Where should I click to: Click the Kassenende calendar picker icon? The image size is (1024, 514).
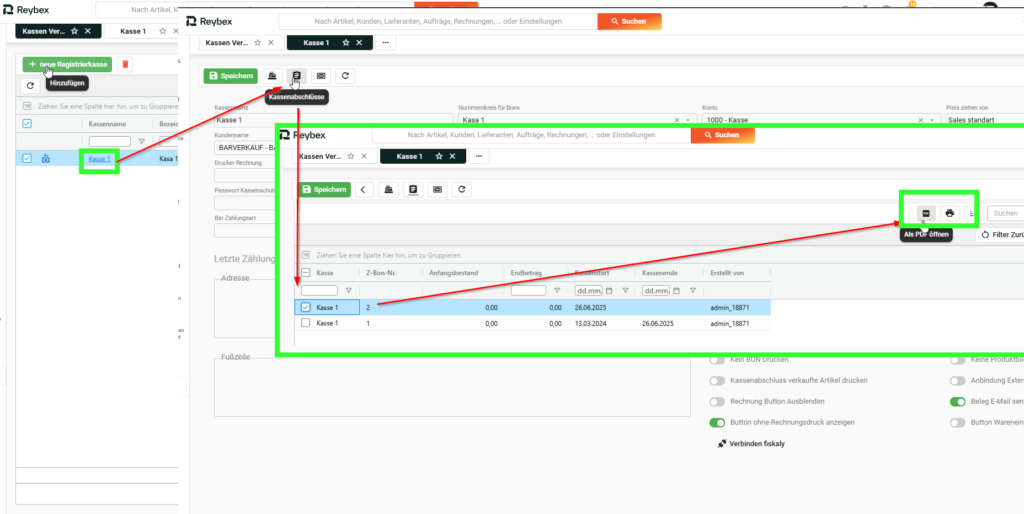click(677, 291)
